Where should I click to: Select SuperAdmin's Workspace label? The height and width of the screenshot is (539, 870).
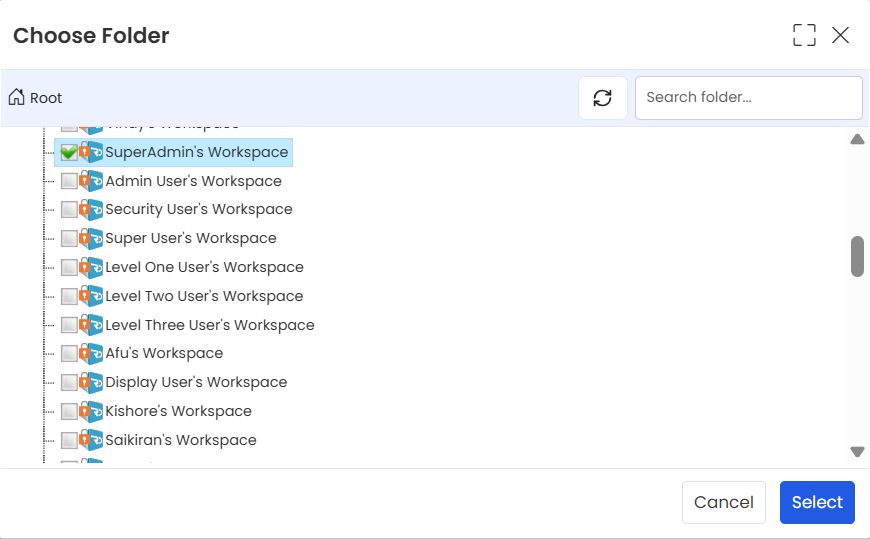196,152
